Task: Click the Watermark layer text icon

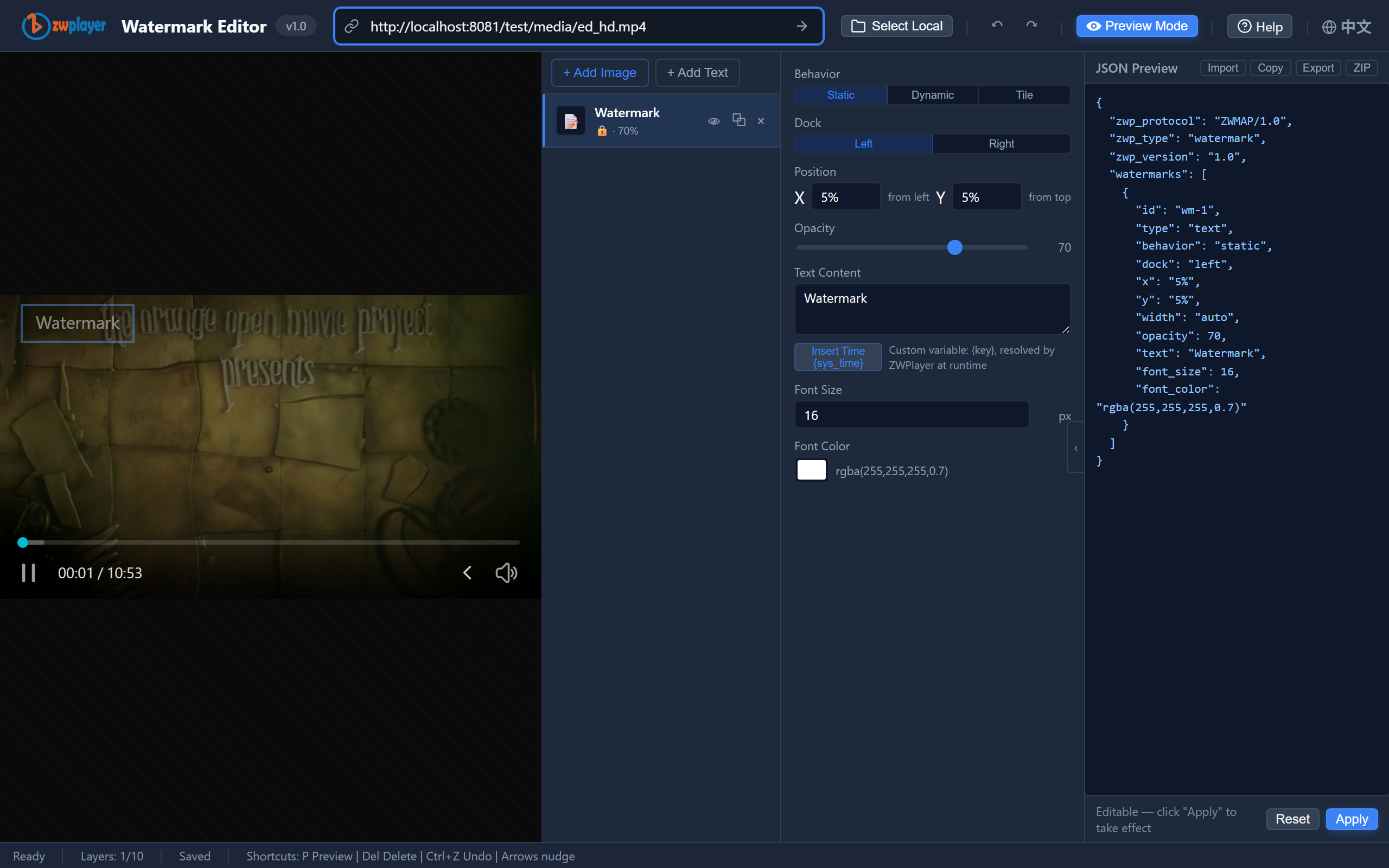Action: coord(571,120)
